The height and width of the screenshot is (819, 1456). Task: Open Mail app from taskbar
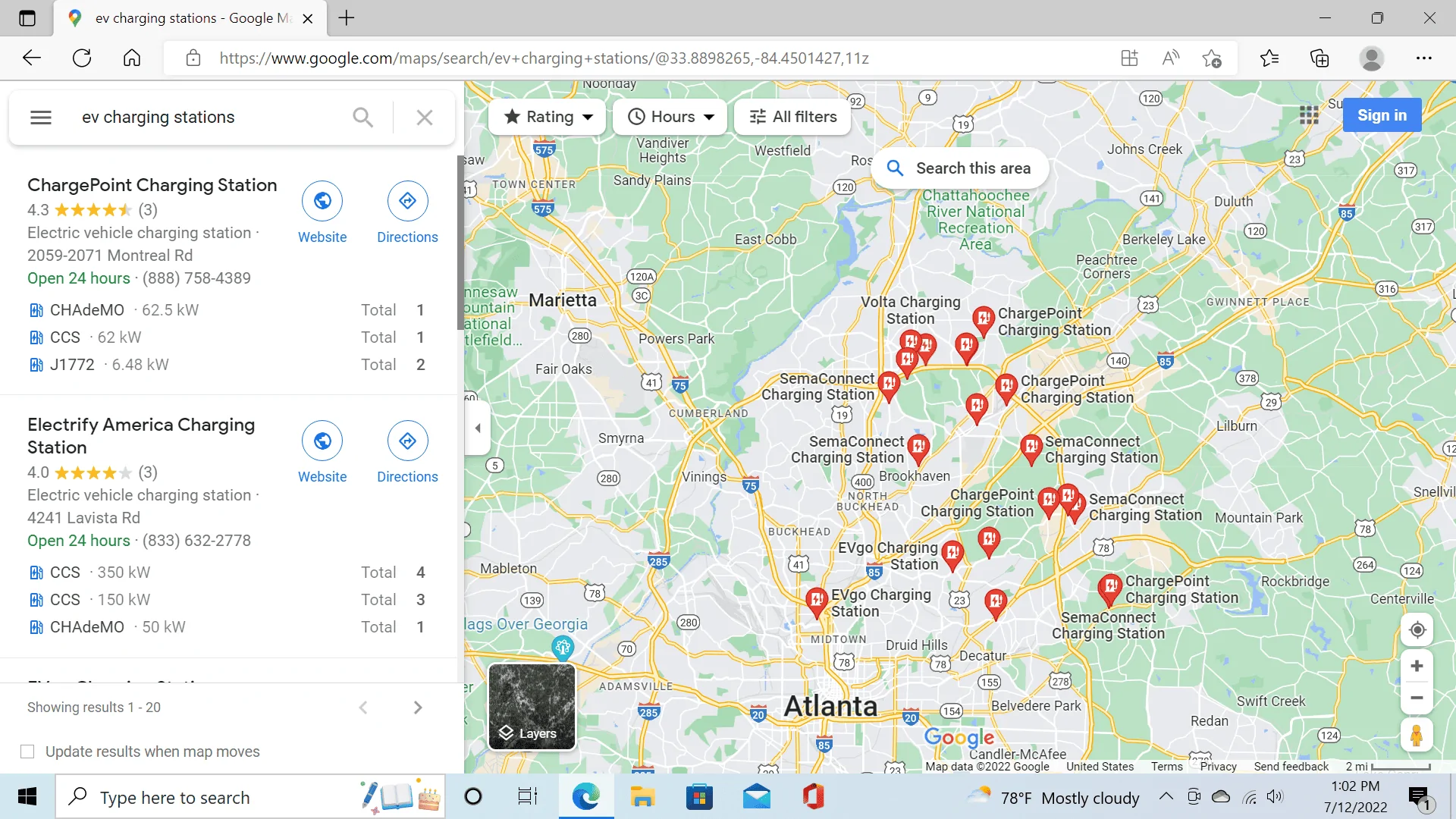(x=756, y=797)
